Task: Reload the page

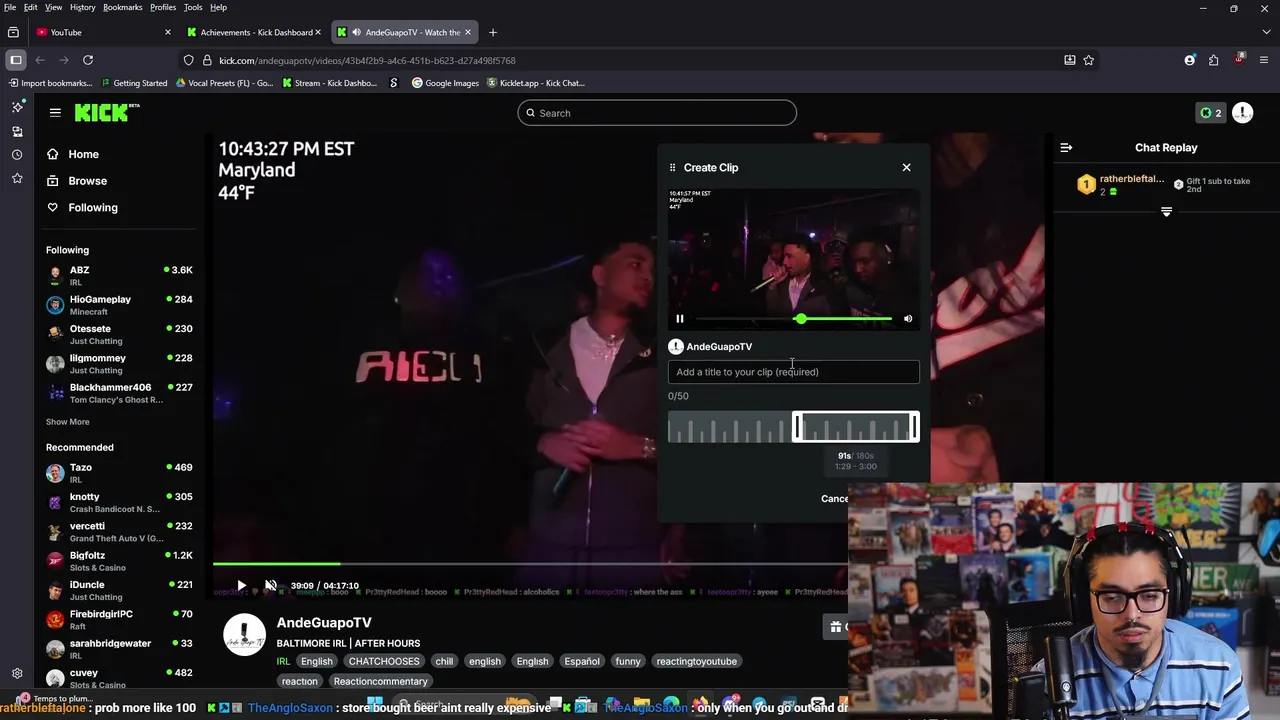Action: coord(88,60)
